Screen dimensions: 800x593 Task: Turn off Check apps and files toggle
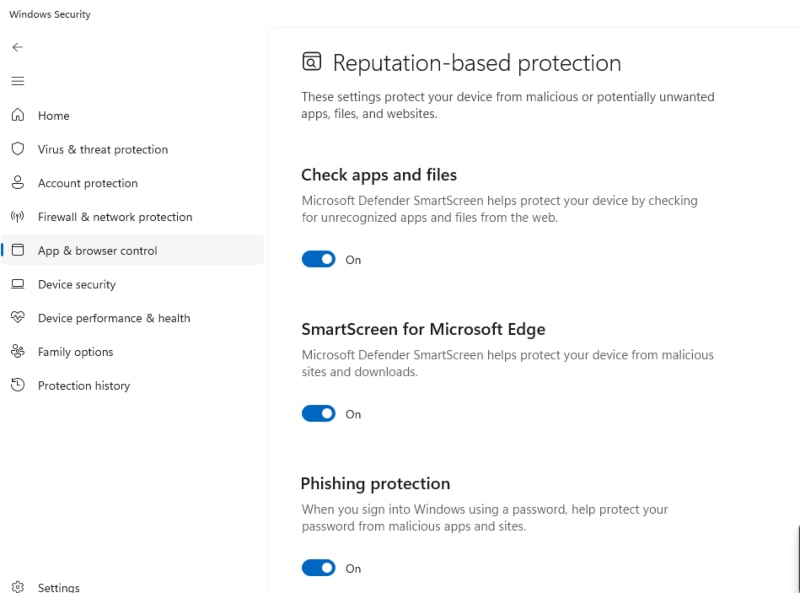tap(319, 260)
